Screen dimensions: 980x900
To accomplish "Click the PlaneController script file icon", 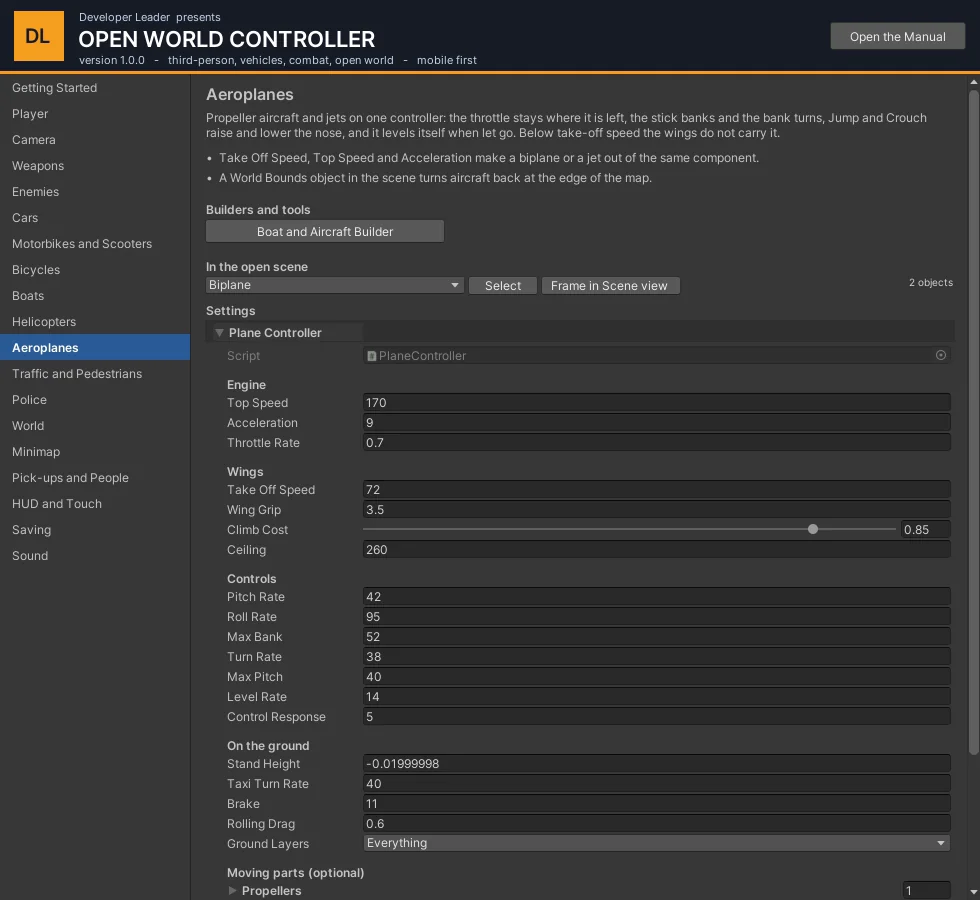I will tap(372, 356).
